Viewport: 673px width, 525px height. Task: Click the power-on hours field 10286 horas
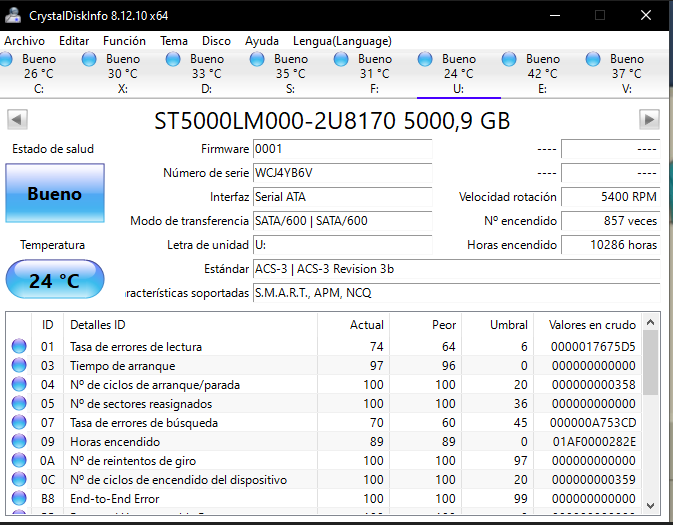click(x=611, y=245)
